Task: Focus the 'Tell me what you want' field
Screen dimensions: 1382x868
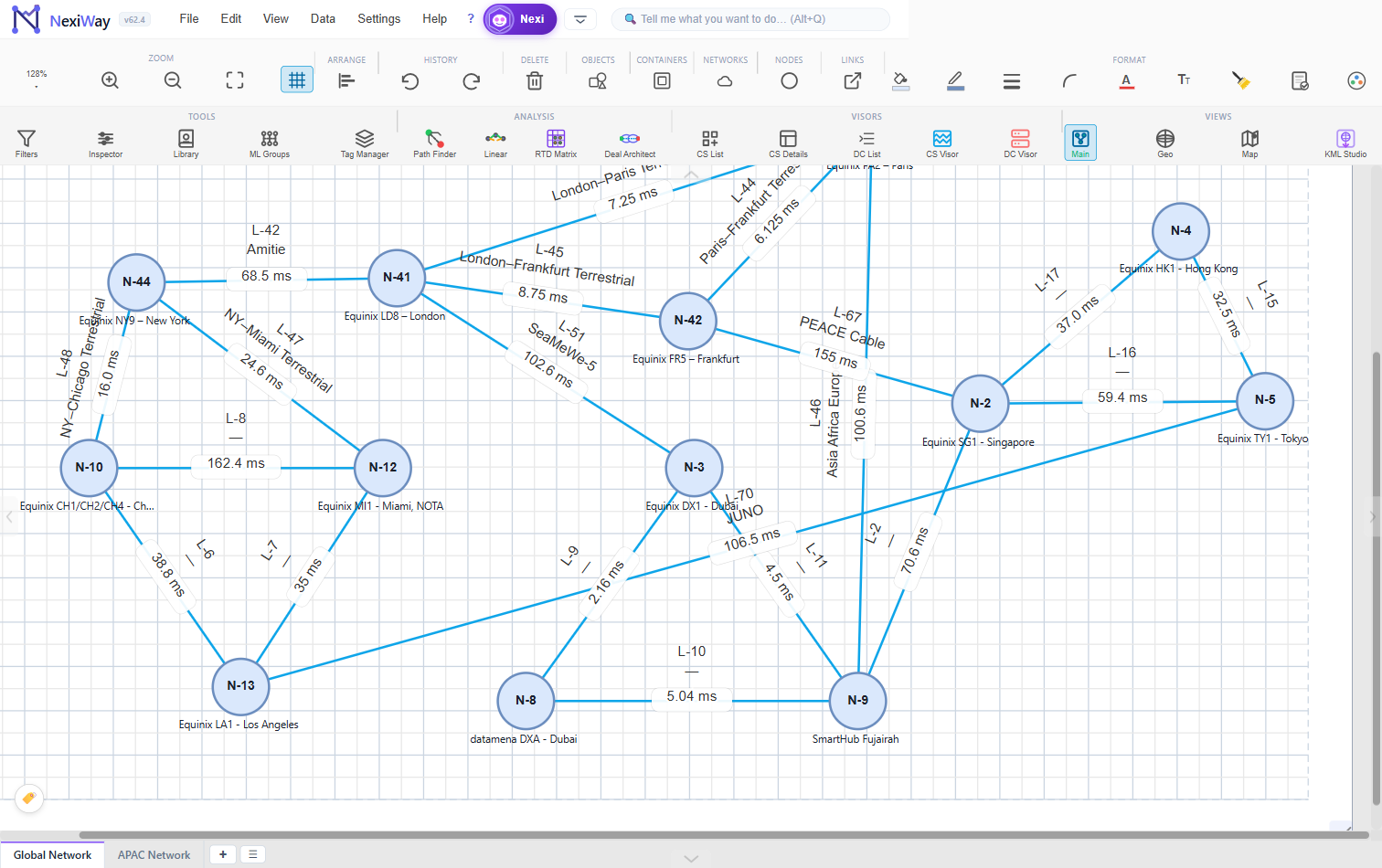Action: click(x=750, y=19)
